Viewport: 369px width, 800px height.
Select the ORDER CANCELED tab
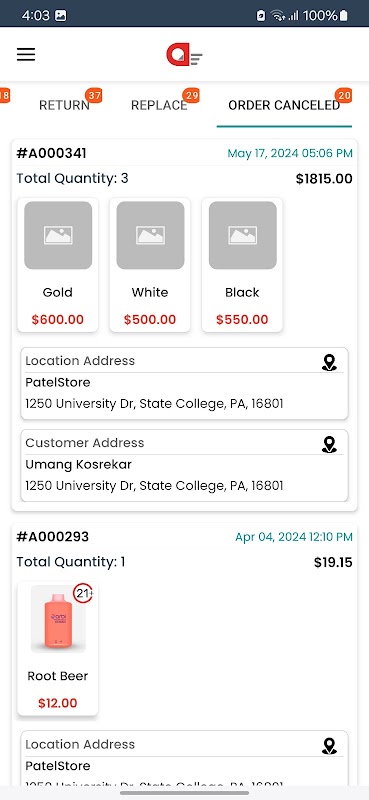284,105
